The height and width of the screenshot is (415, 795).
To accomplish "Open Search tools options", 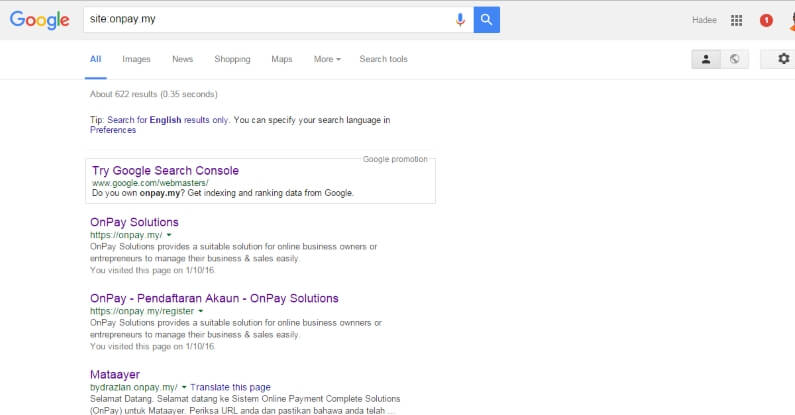I will pyautogui.click(x=383, y=59).
